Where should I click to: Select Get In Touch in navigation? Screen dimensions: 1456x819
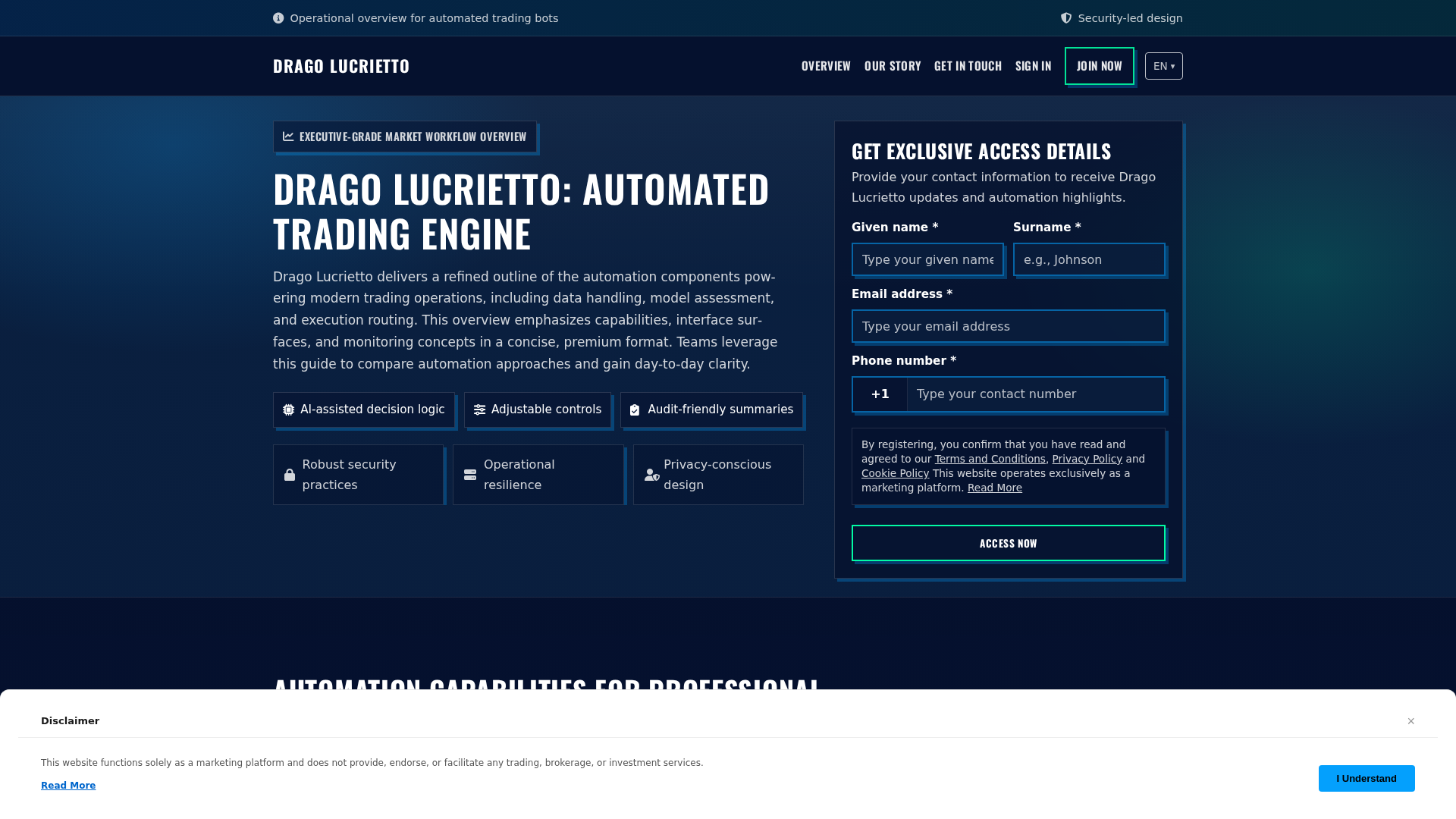coord(968,66)
